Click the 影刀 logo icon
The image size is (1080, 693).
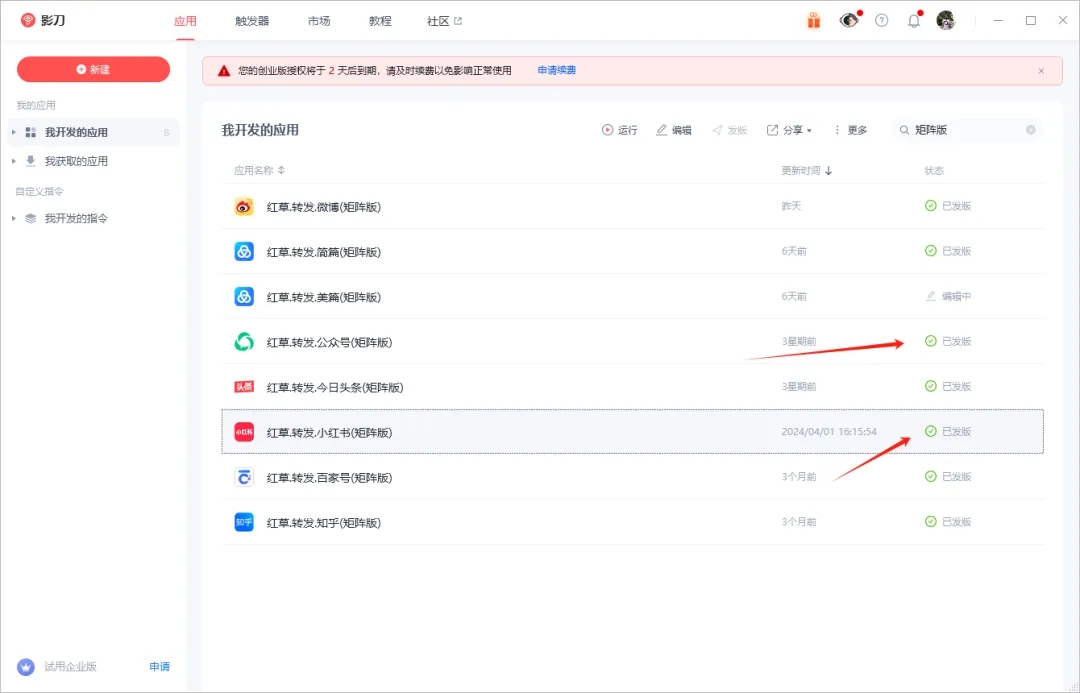click(28, 20)
